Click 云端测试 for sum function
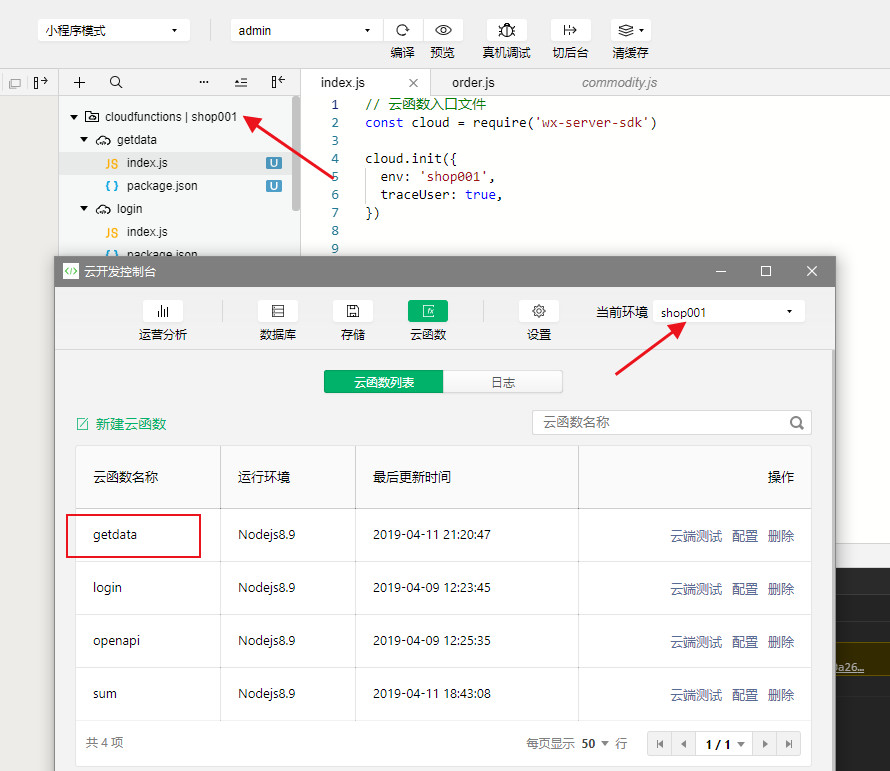The height and width of the screenshot is (771, 890). [x=696, y=695]
